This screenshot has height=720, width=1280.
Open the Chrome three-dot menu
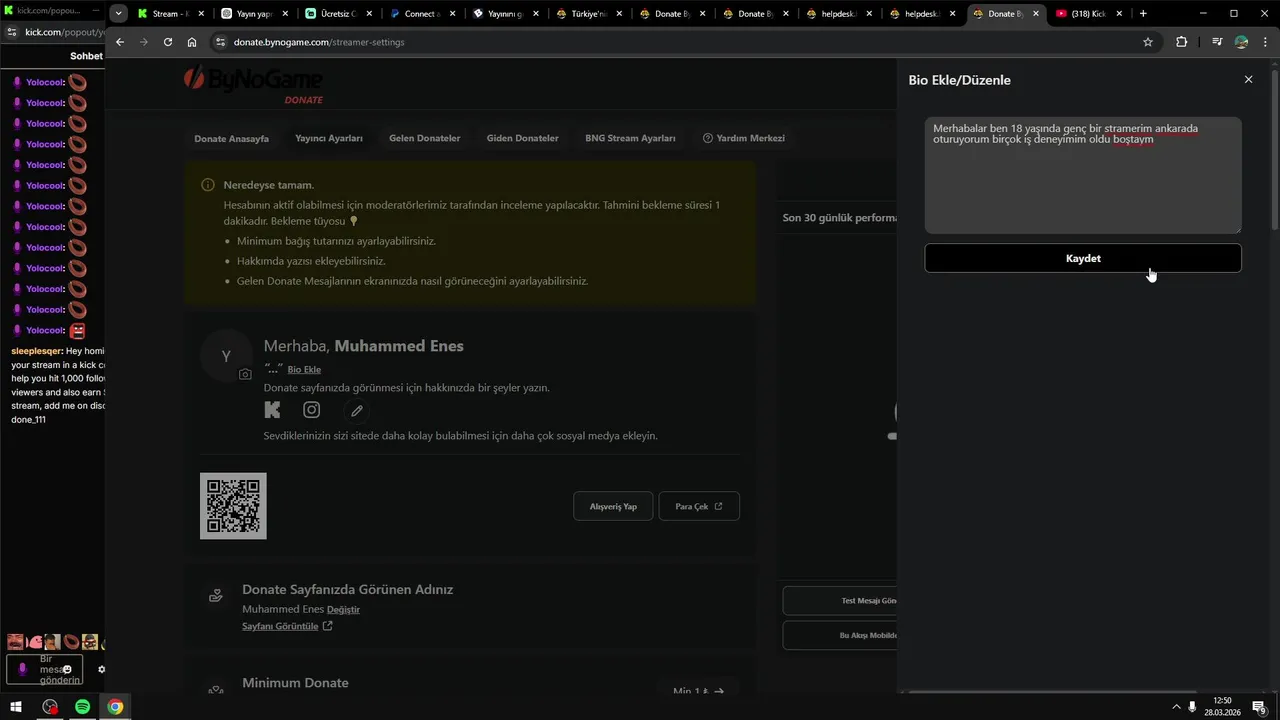point(1265,42)
